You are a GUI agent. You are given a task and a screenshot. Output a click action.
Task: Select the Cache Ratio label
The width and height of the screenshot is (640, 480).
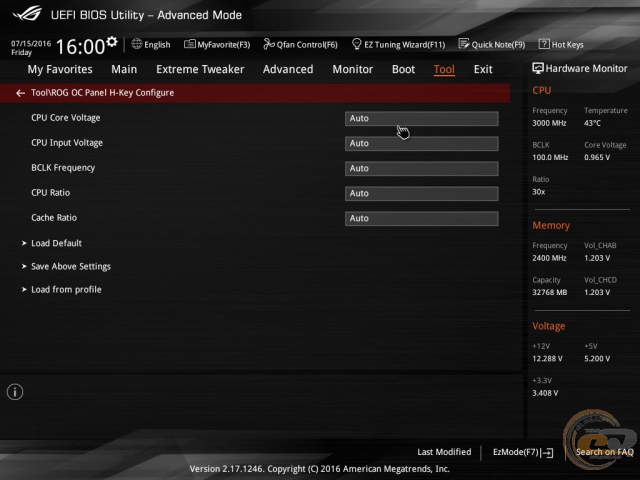54,218
